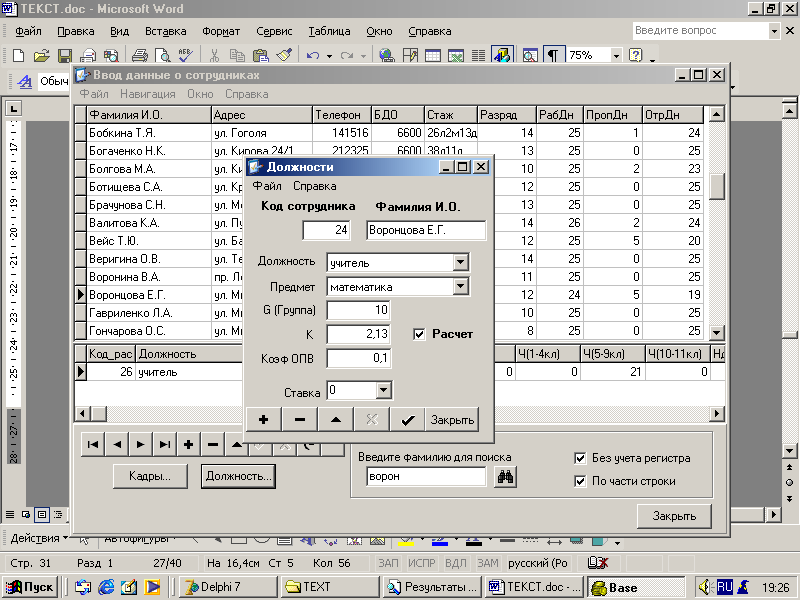Image resolution: width=800 pixels, height=600 pixels.
Task: Click the binoculars search icon
Action: pos(505,478)
